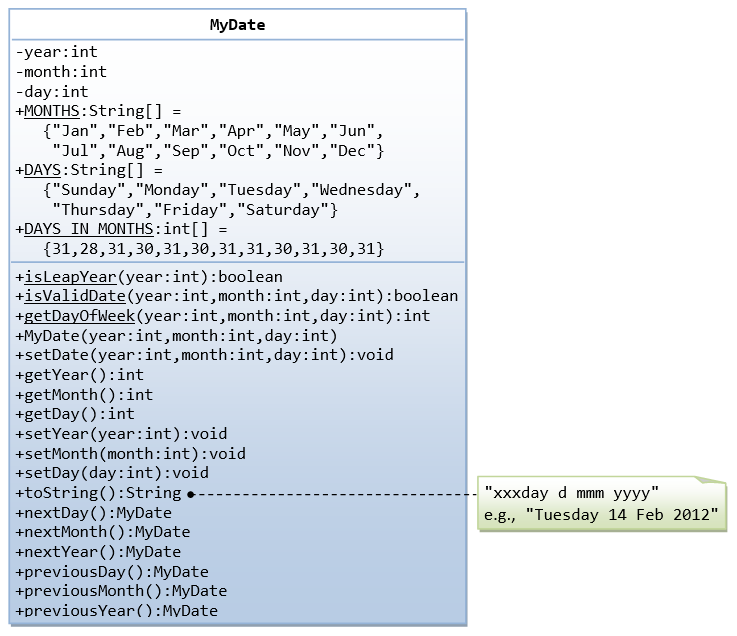Select the previousDay():MyDate method
Screen dimensions: 737x636
(112, 571)
